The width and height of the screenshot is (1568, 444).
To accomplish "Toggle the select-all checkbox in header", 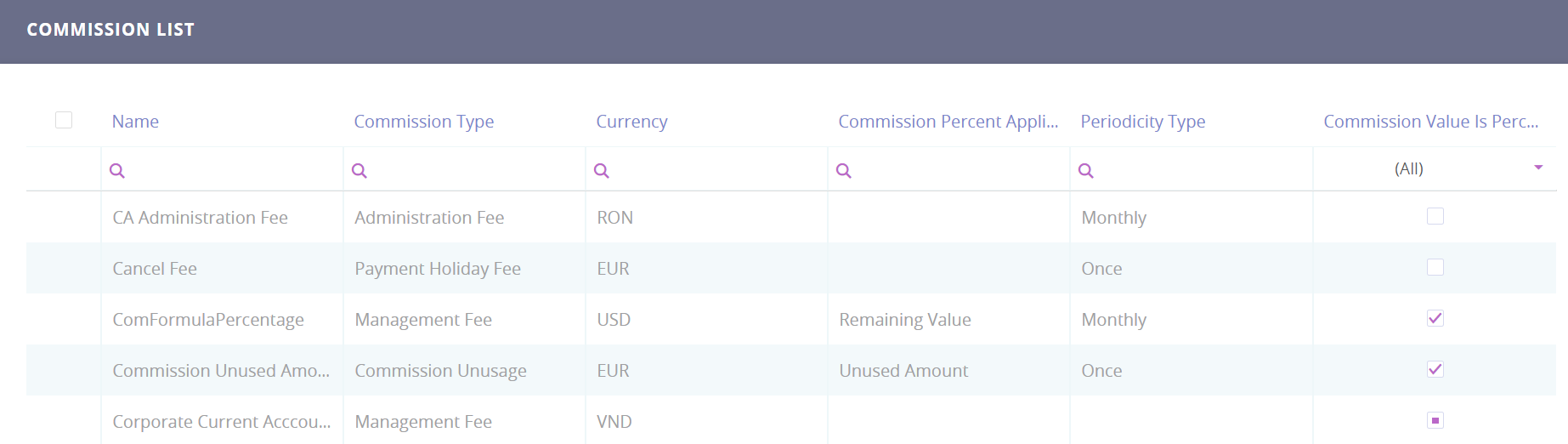I will (x=64, y=120).
